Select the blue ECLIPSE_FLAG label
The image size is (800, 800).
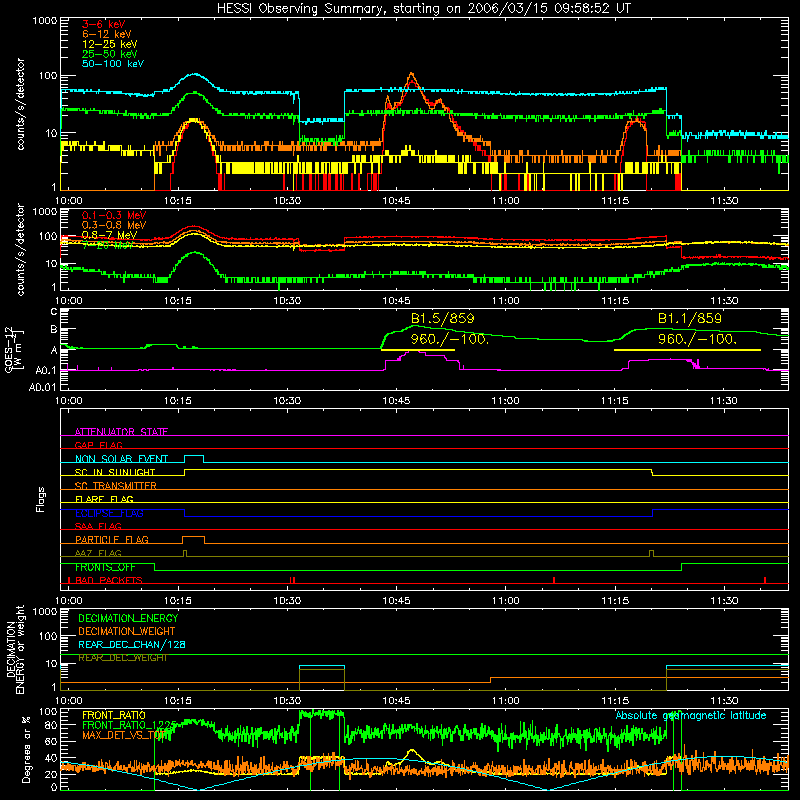pyautogui.click(x=109, y=513)
